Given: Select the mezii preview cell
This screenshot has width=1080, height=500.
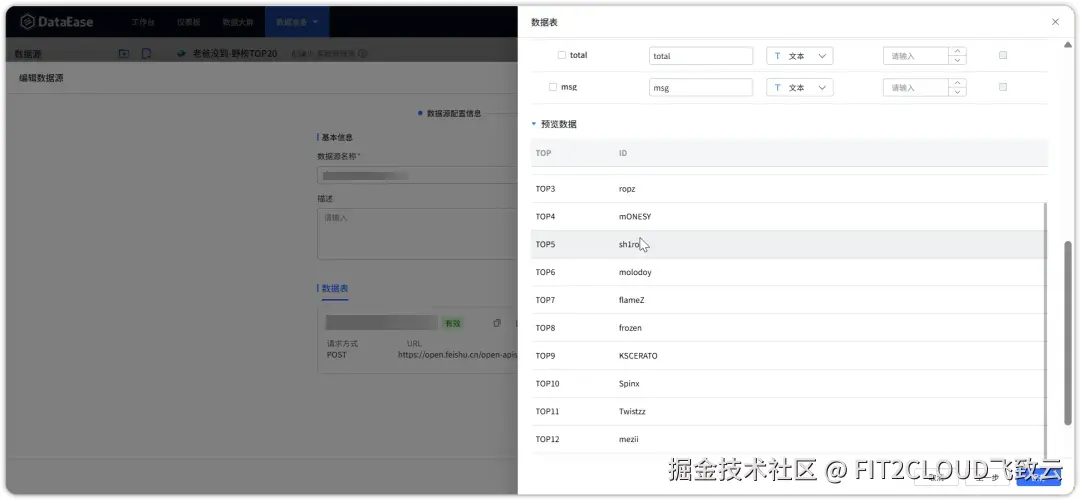Looking at the screenshot, I should click(x=629, y=439).
